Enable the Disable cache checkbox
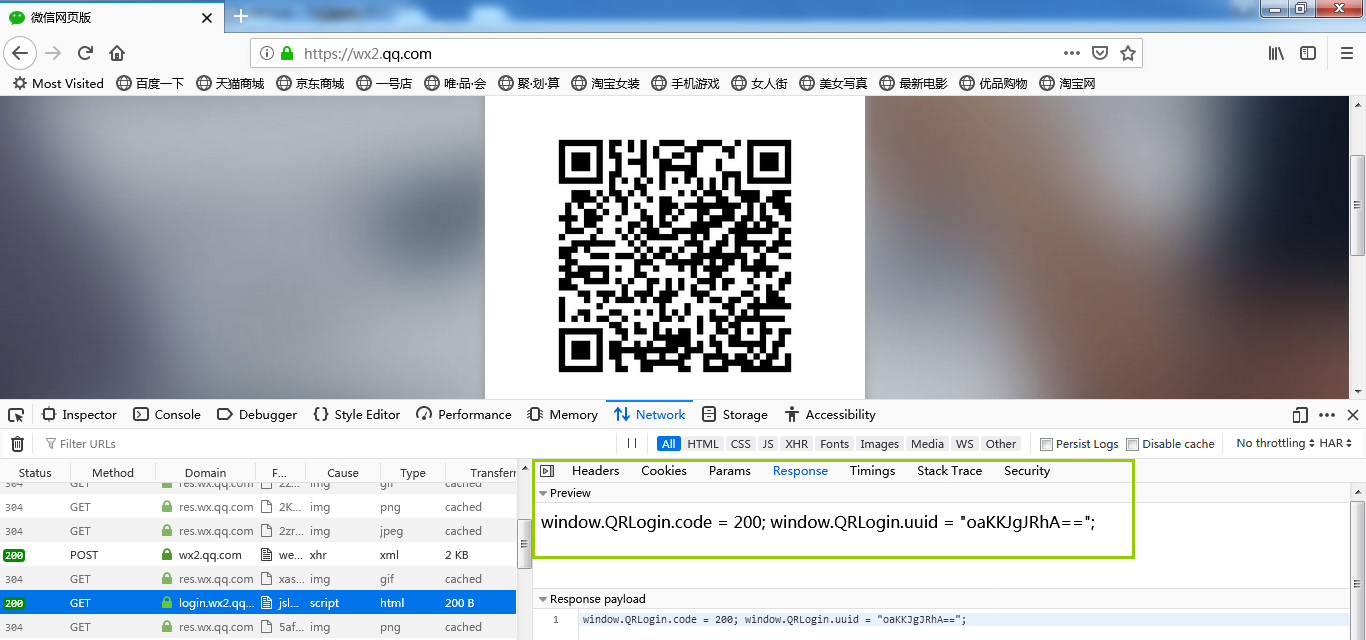Screen dimensions: 1366x640 point(1133,444)
